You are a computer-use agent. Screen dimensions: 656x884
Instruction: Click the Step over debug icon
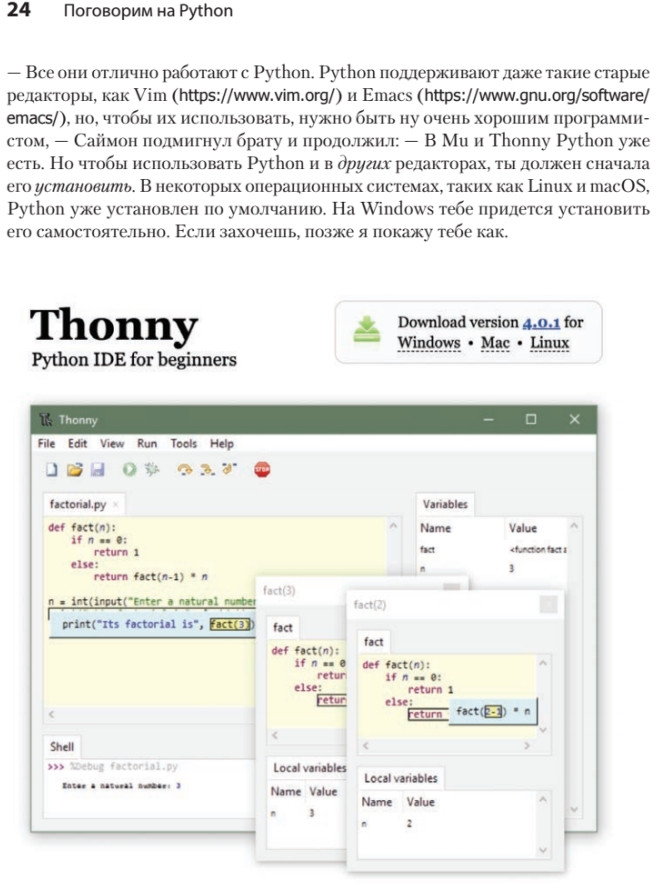click(185, 469)
